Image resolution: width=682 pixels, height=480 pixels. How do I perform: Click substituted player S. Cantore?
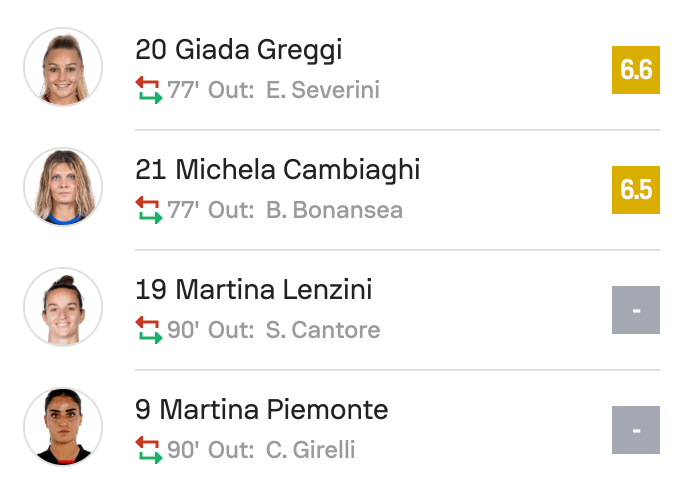323,331
